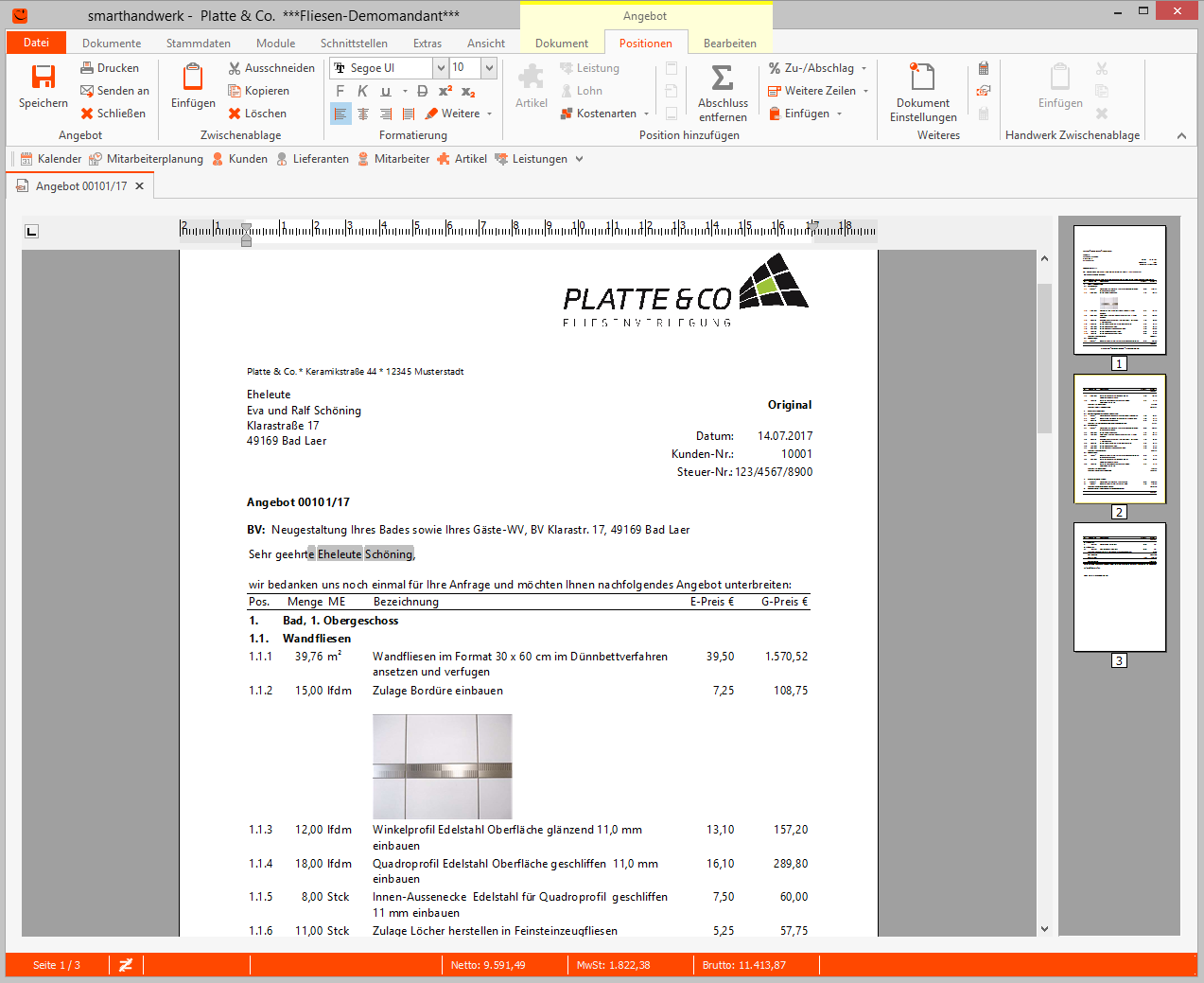Viewport: 1204px width, 983px height.
Task: Click the Bordüre tile image in document
Action: point(443,766)
